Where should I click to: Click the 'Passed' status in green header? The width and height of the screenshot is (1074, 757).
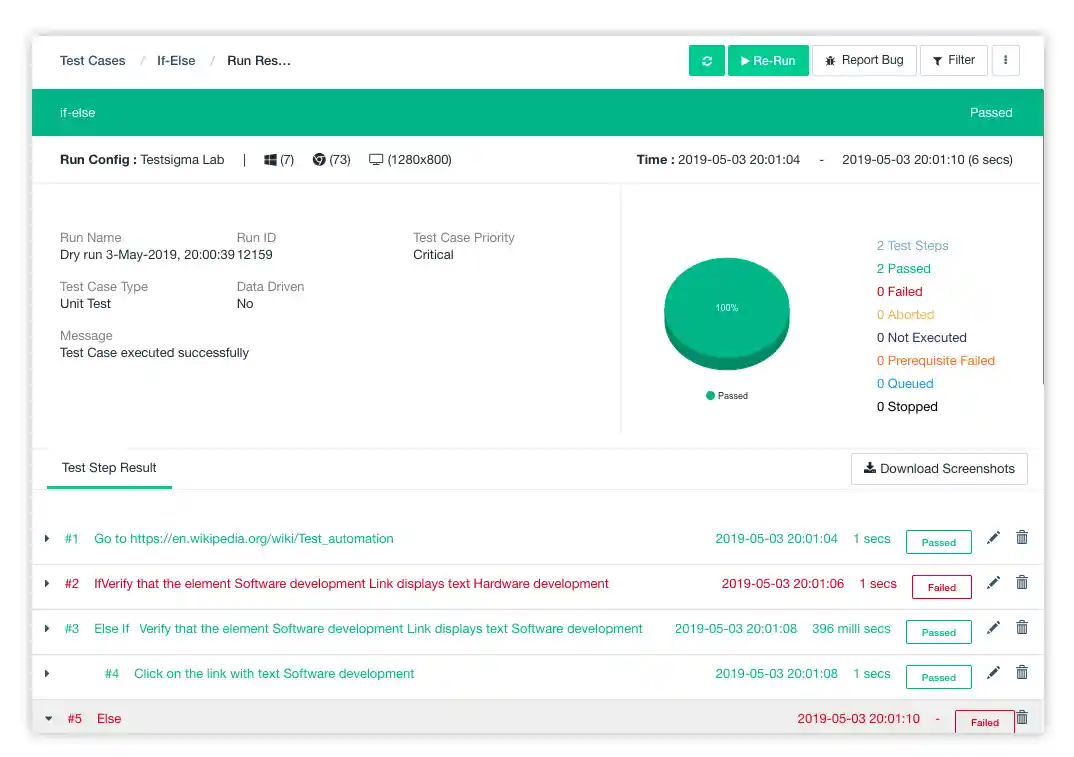pos(990,113)
